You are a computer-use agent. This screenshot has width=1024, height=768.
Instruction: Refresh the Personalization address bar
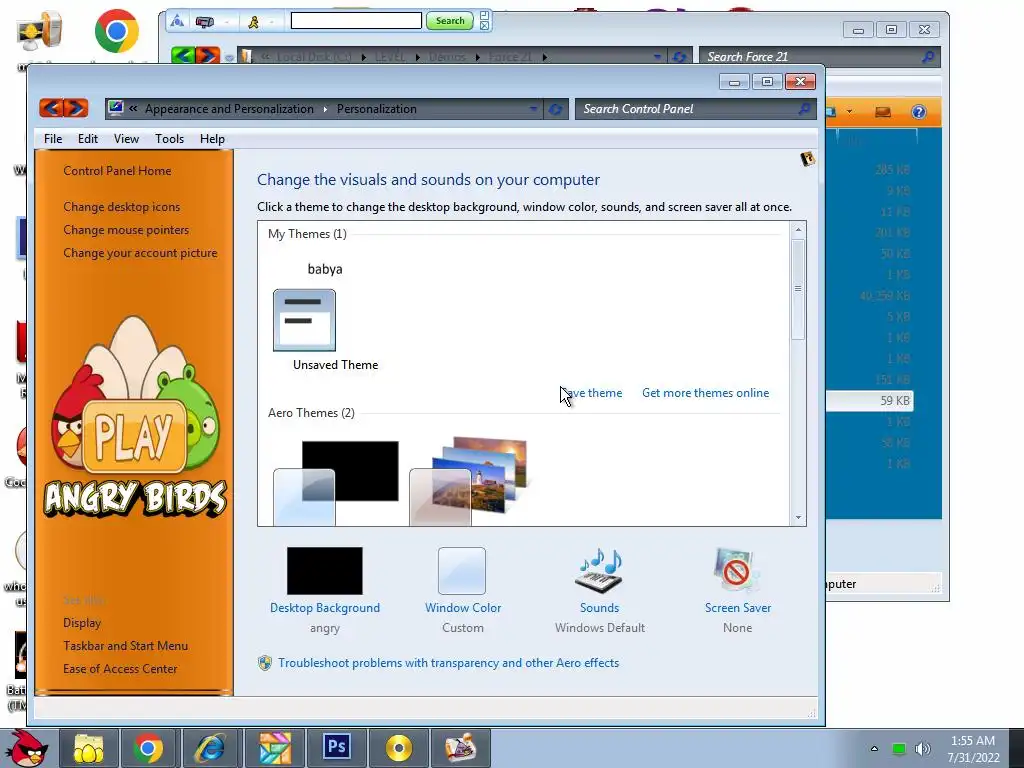click(555, 109)
